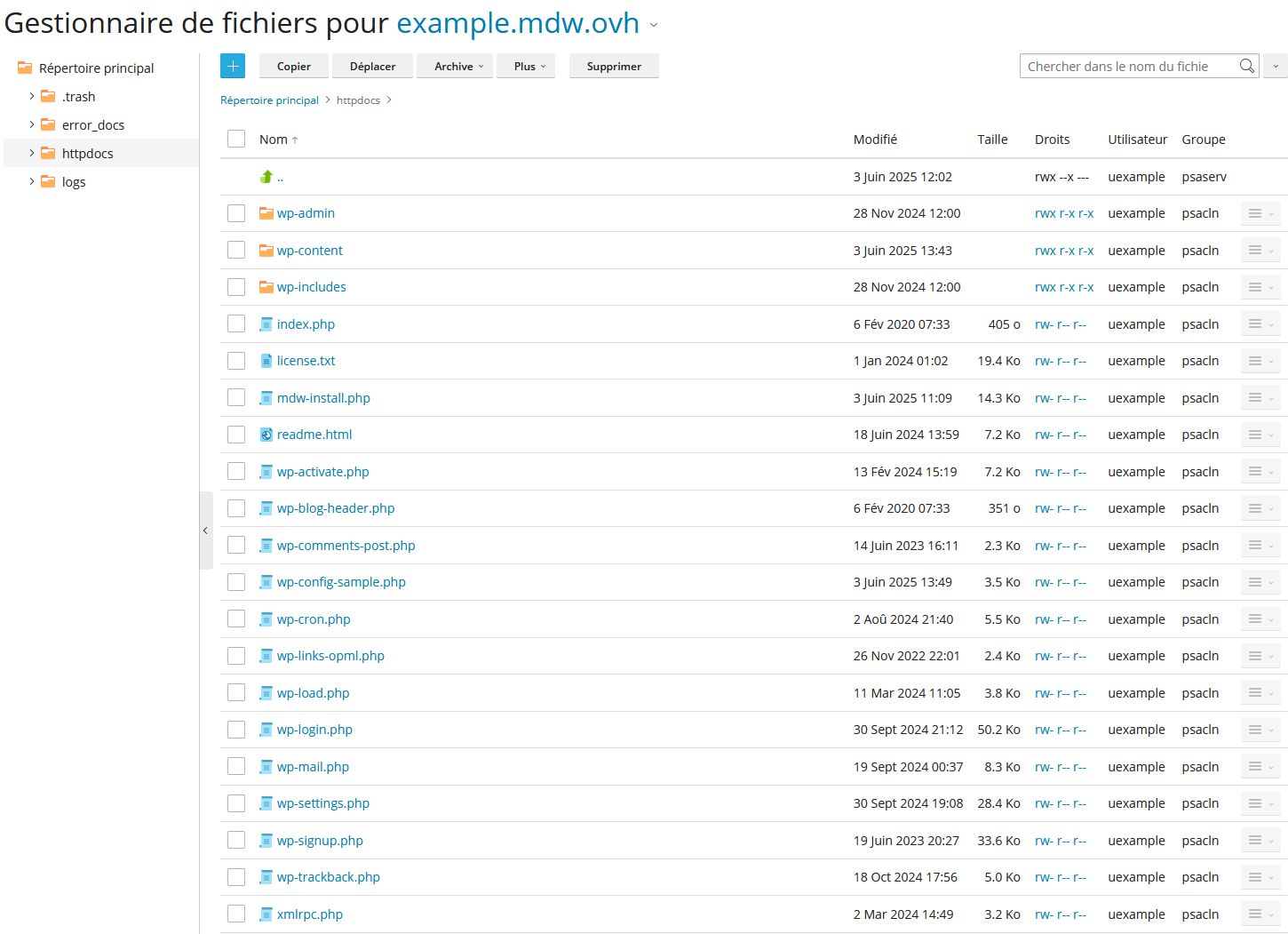Click the wp-content folder icon
The image size is (1288, 934).
point(266,251)
